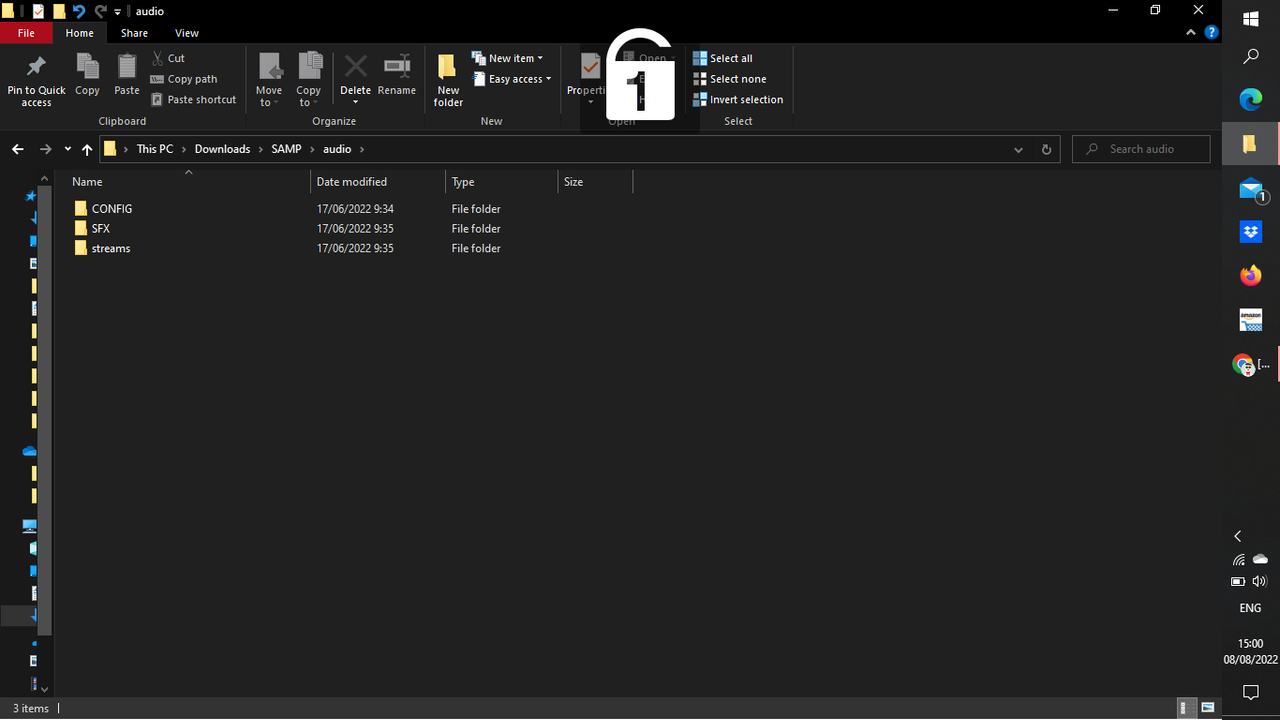Open Microsoft Edge from the taskbar
Image resolution: width=1280 pixels, height=720 pixels.
(1251, 100)
